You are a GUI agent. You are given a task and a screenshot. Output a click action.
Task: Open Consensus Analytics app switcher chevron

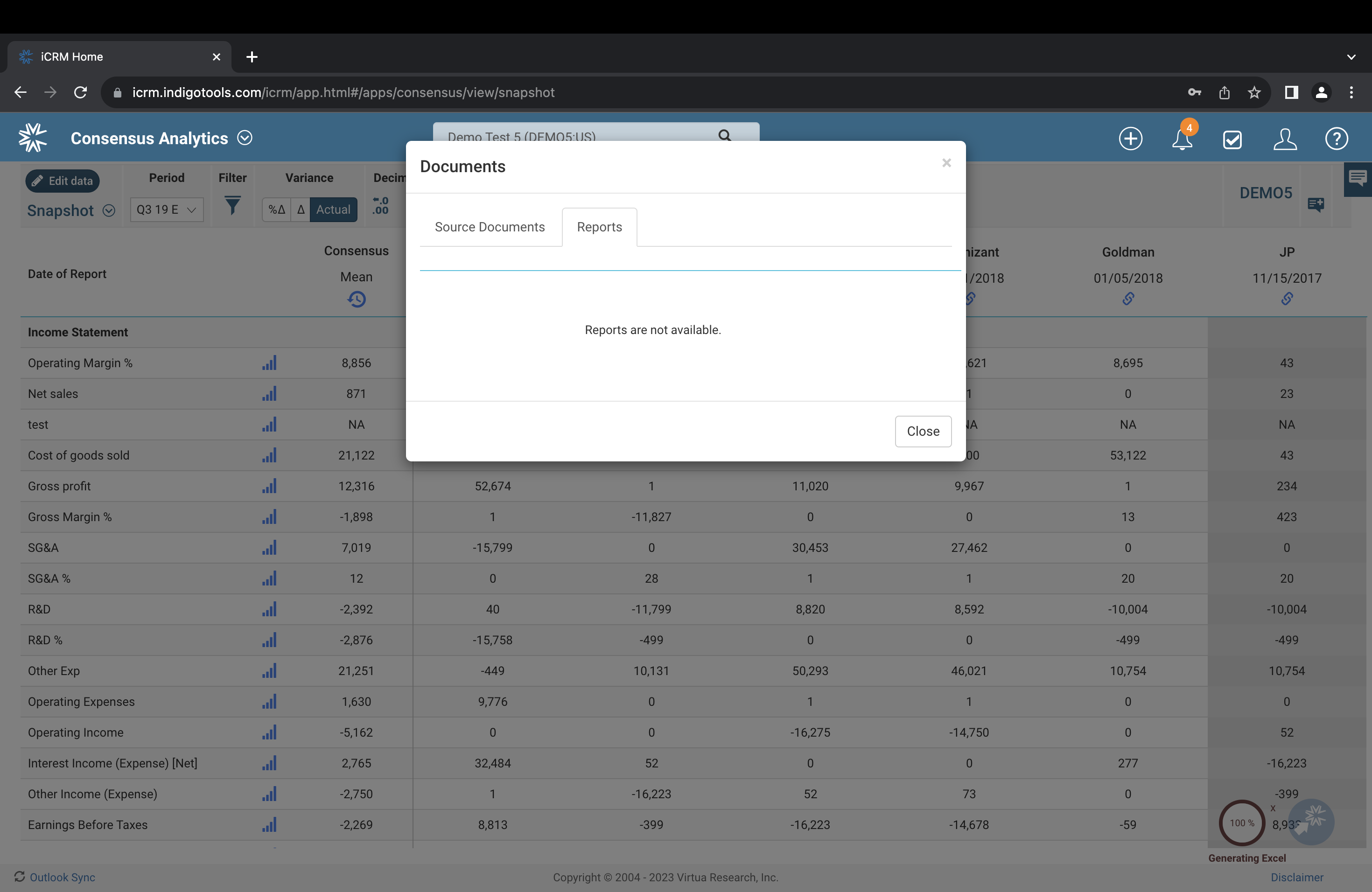pos(245,138)
